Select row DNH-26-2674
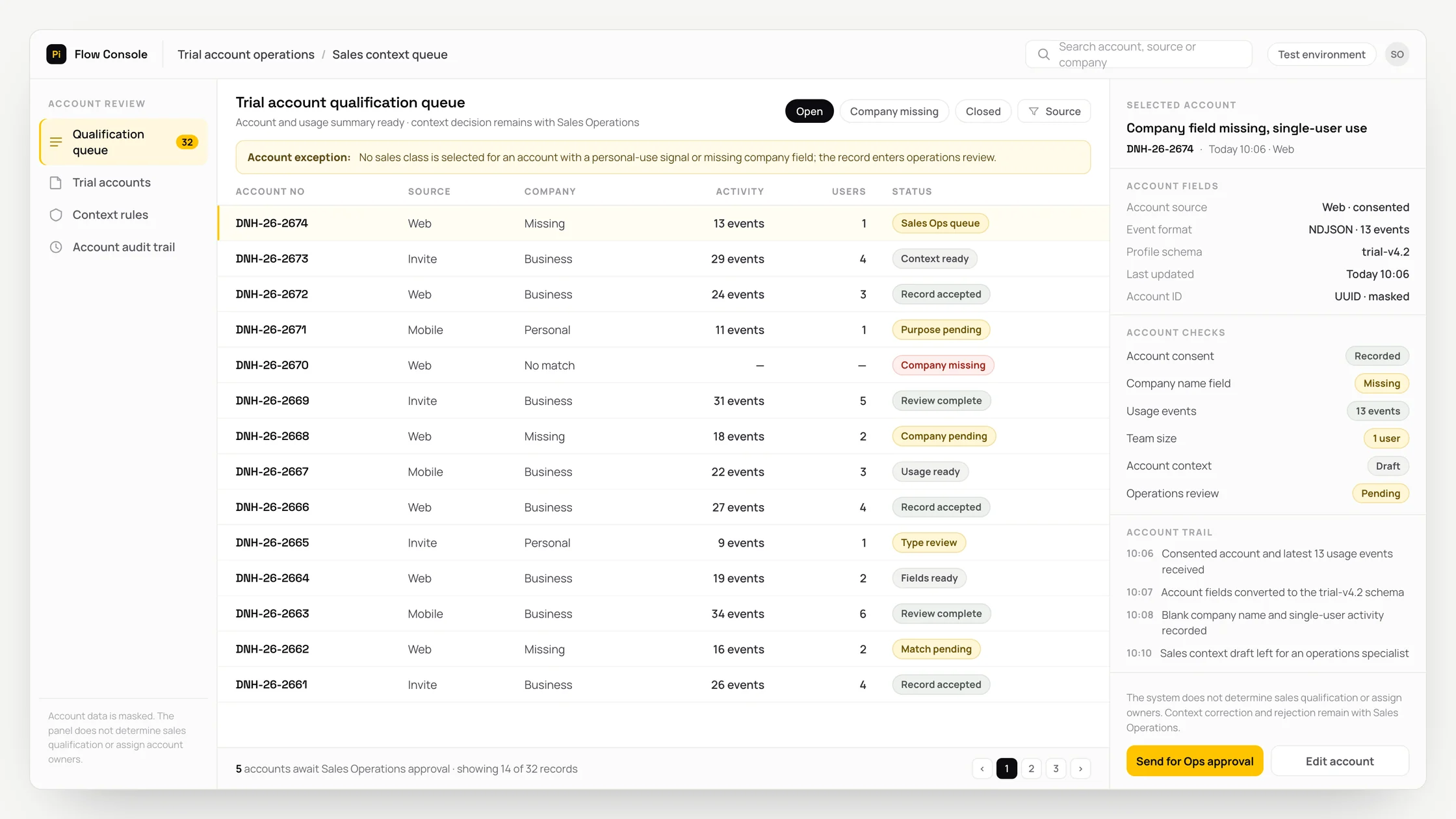The width and height of the screenshot is (1456, 819). coord(663,223)
